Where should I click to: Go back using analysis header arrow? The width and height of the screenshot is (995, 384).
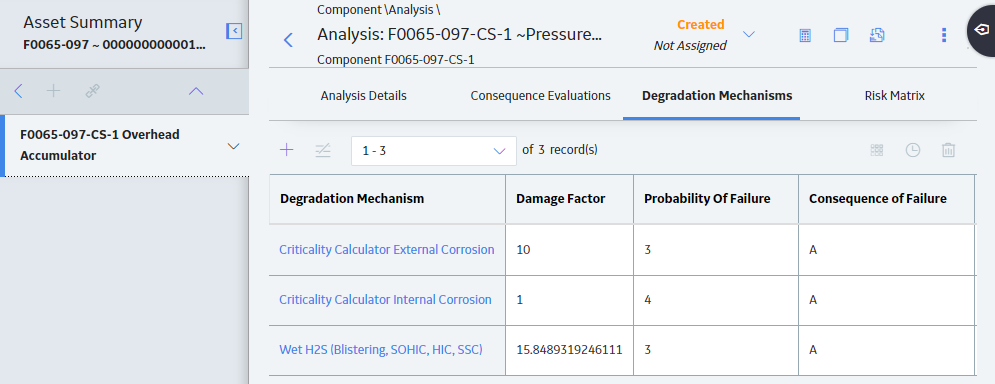coord(288,40)
